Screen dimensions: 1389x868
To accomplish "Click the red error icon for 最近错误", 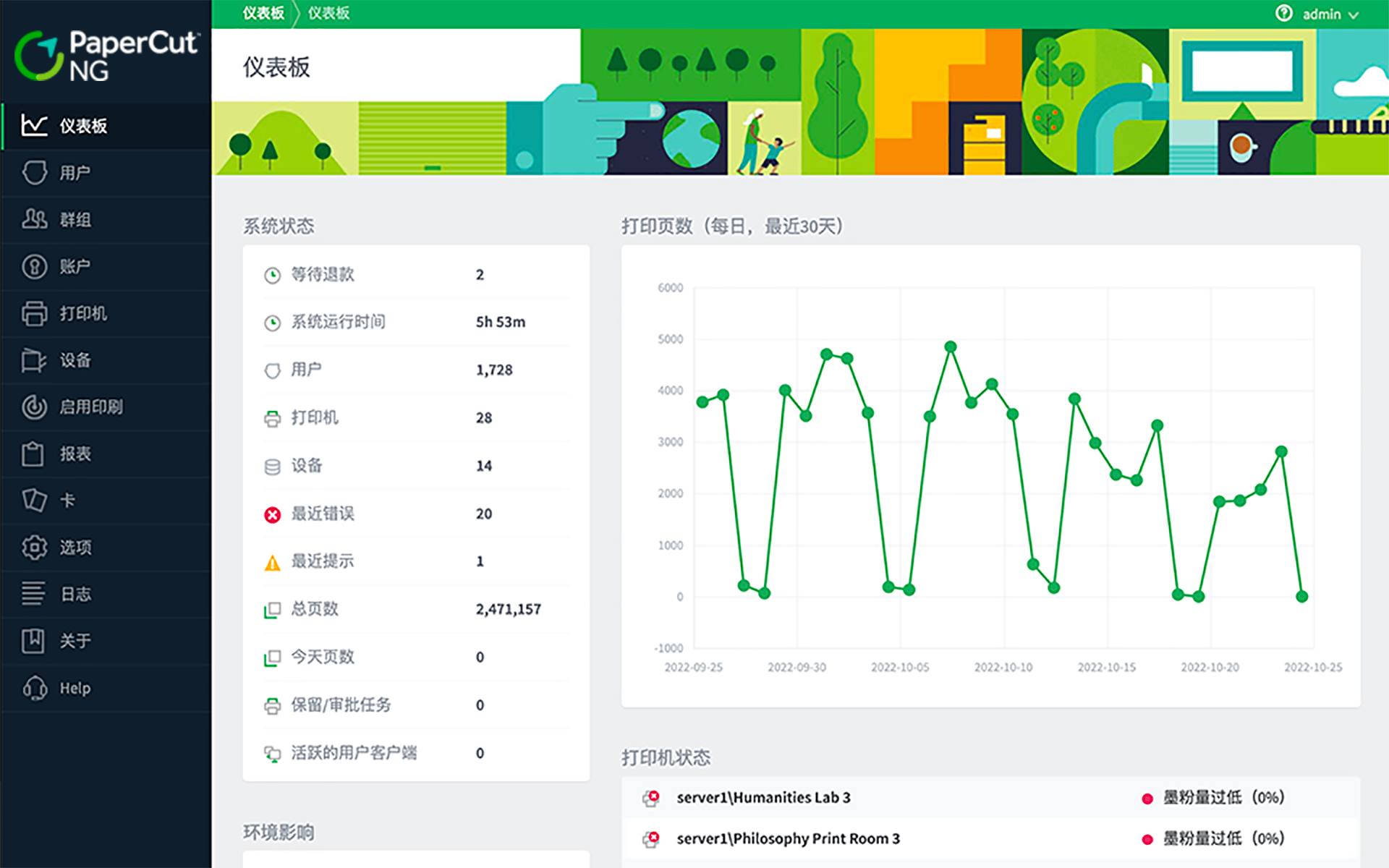I will [x=272, y=514].
